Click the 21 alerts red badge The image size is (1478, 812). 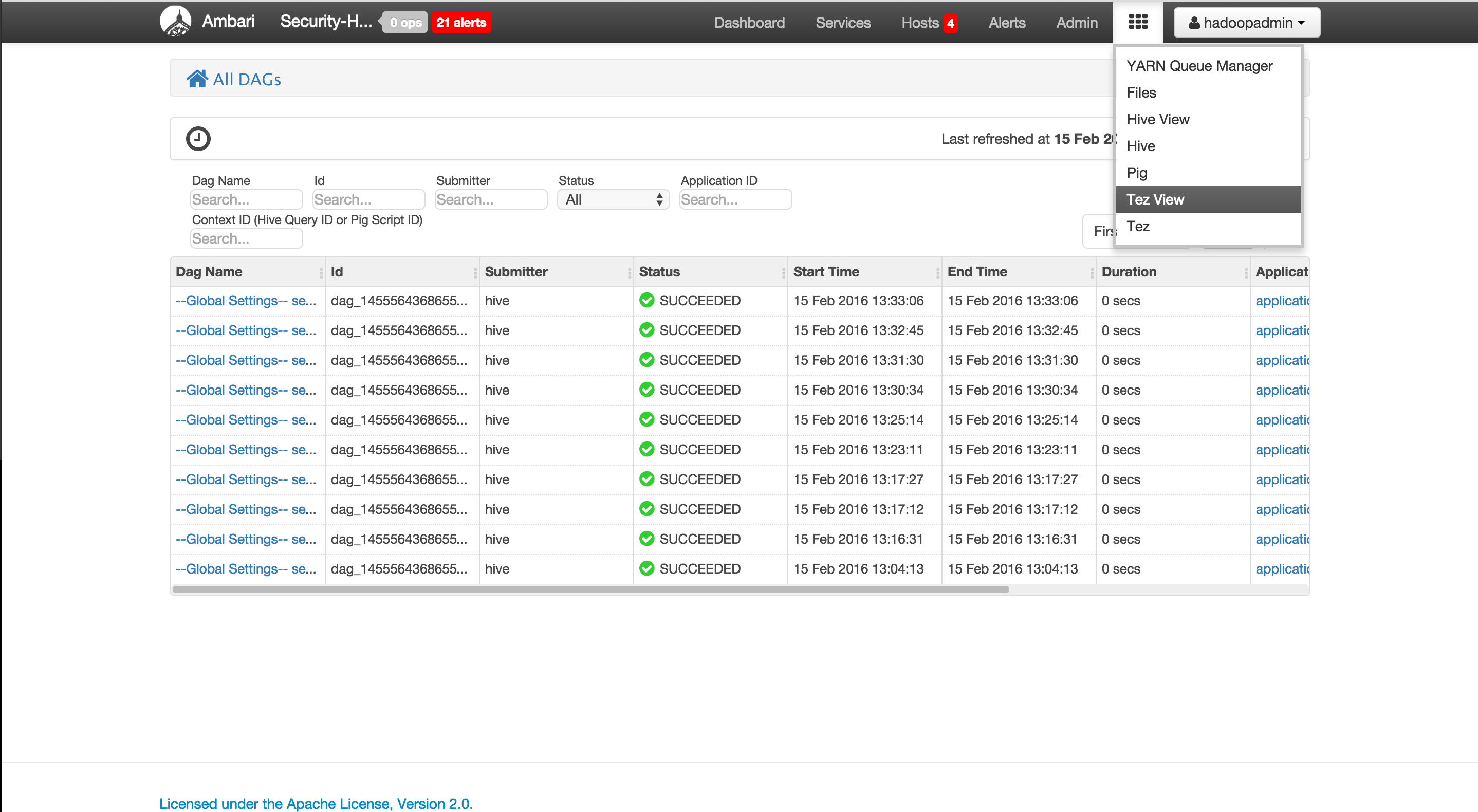[x=461, y=23]
